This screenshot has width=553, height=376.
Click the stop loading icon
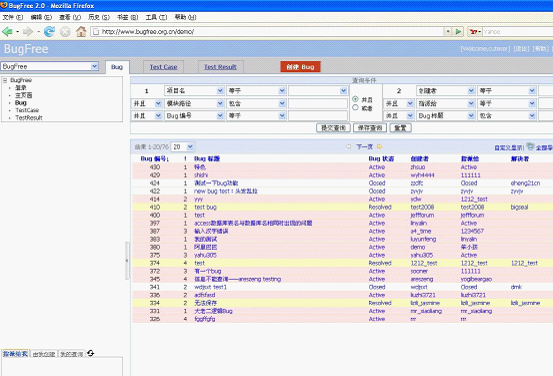point(65,32)
